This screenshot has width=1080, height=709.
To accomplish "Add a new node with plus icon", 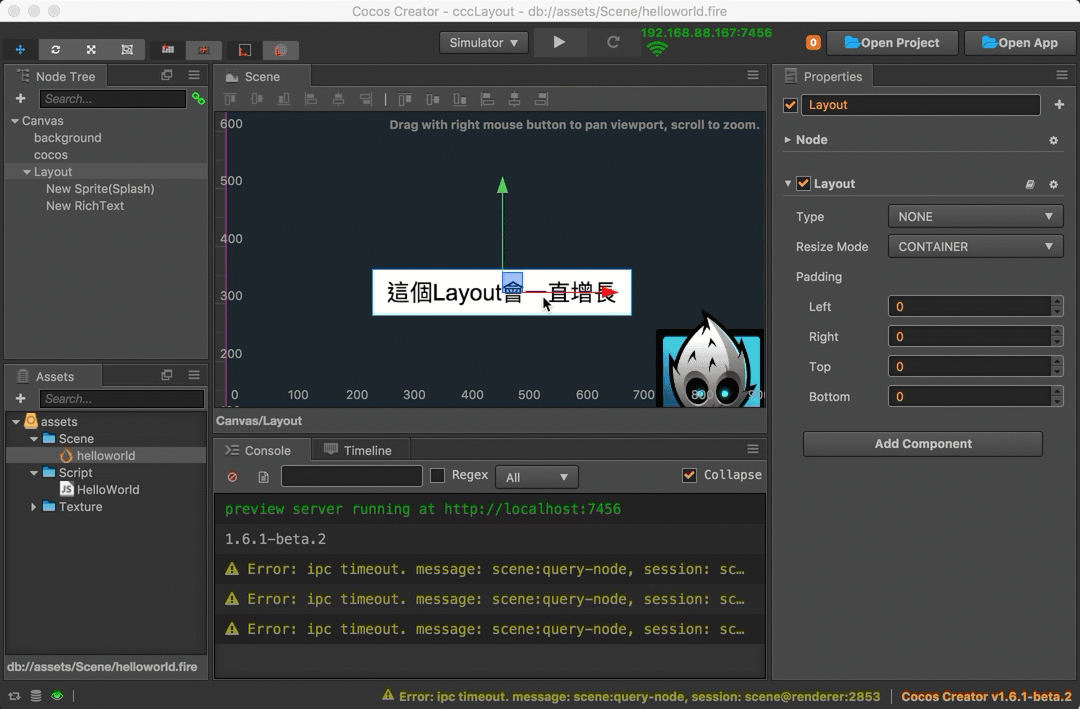I will click(21, 99).
